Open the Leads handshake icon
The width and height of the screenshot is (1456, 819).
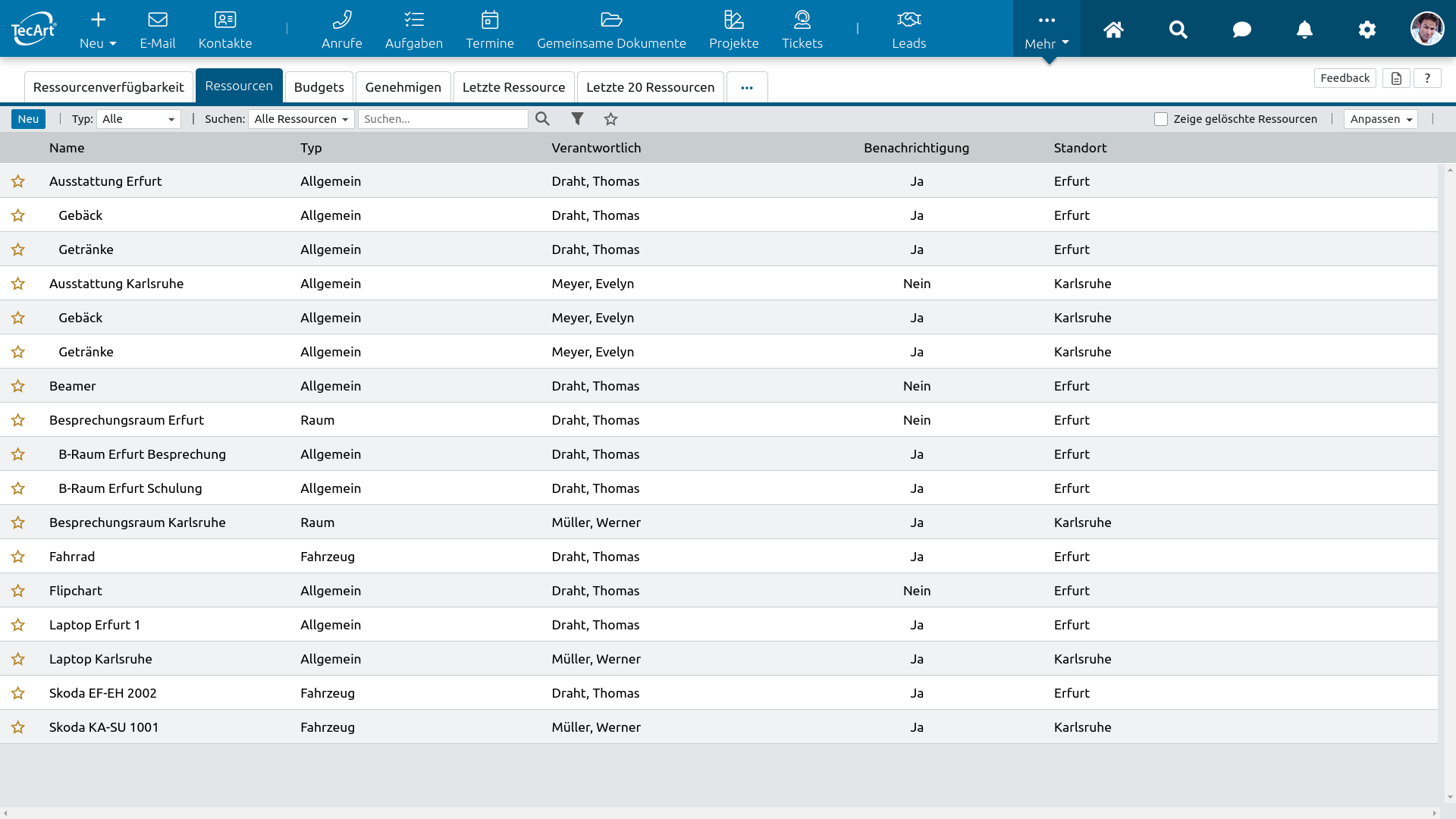(x=908, y=20)
